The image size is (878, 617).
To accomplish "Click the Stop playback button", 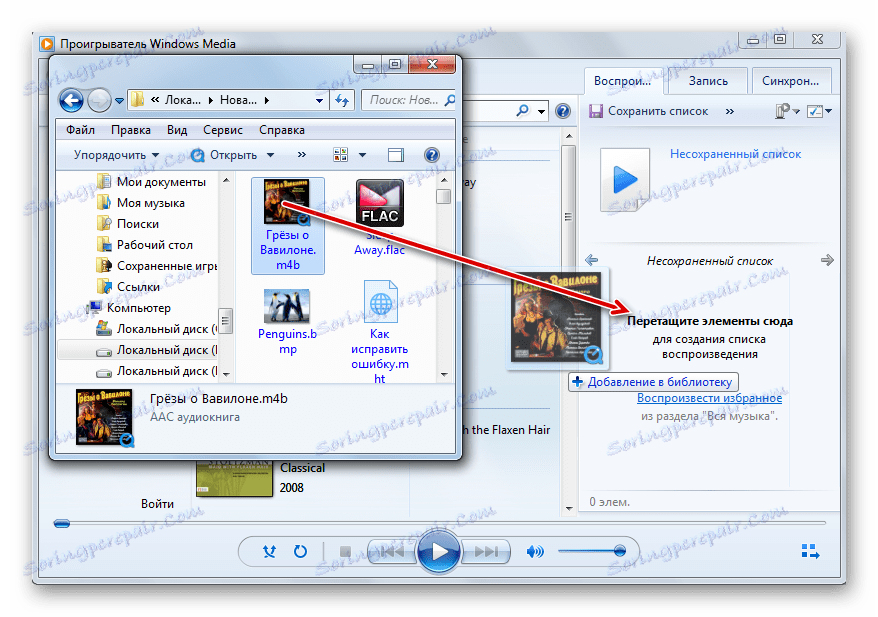I will pyautogui.click(x=345, y=552).
